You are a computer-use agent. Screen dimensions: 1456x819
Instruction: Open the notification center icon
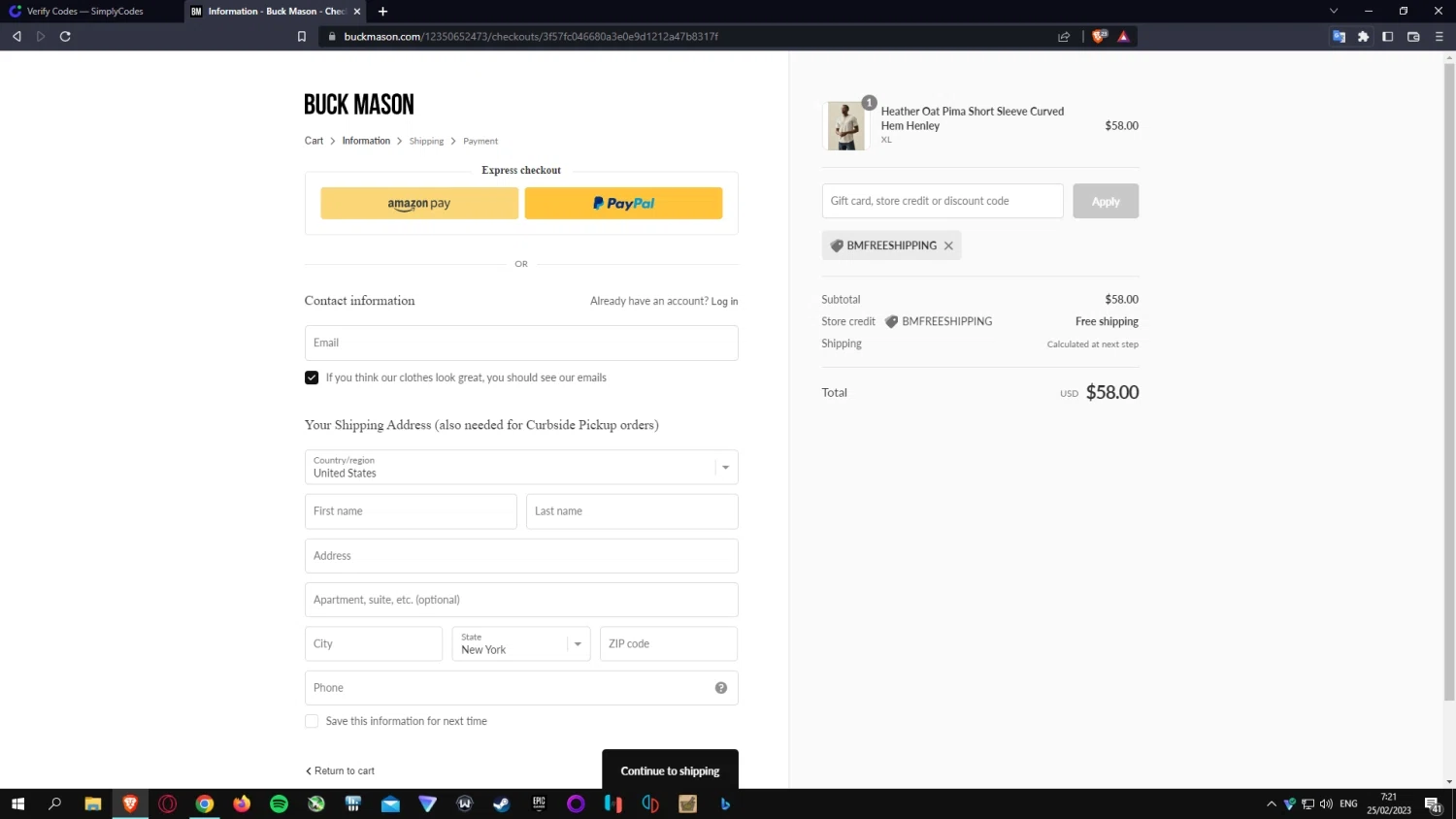1433,803
